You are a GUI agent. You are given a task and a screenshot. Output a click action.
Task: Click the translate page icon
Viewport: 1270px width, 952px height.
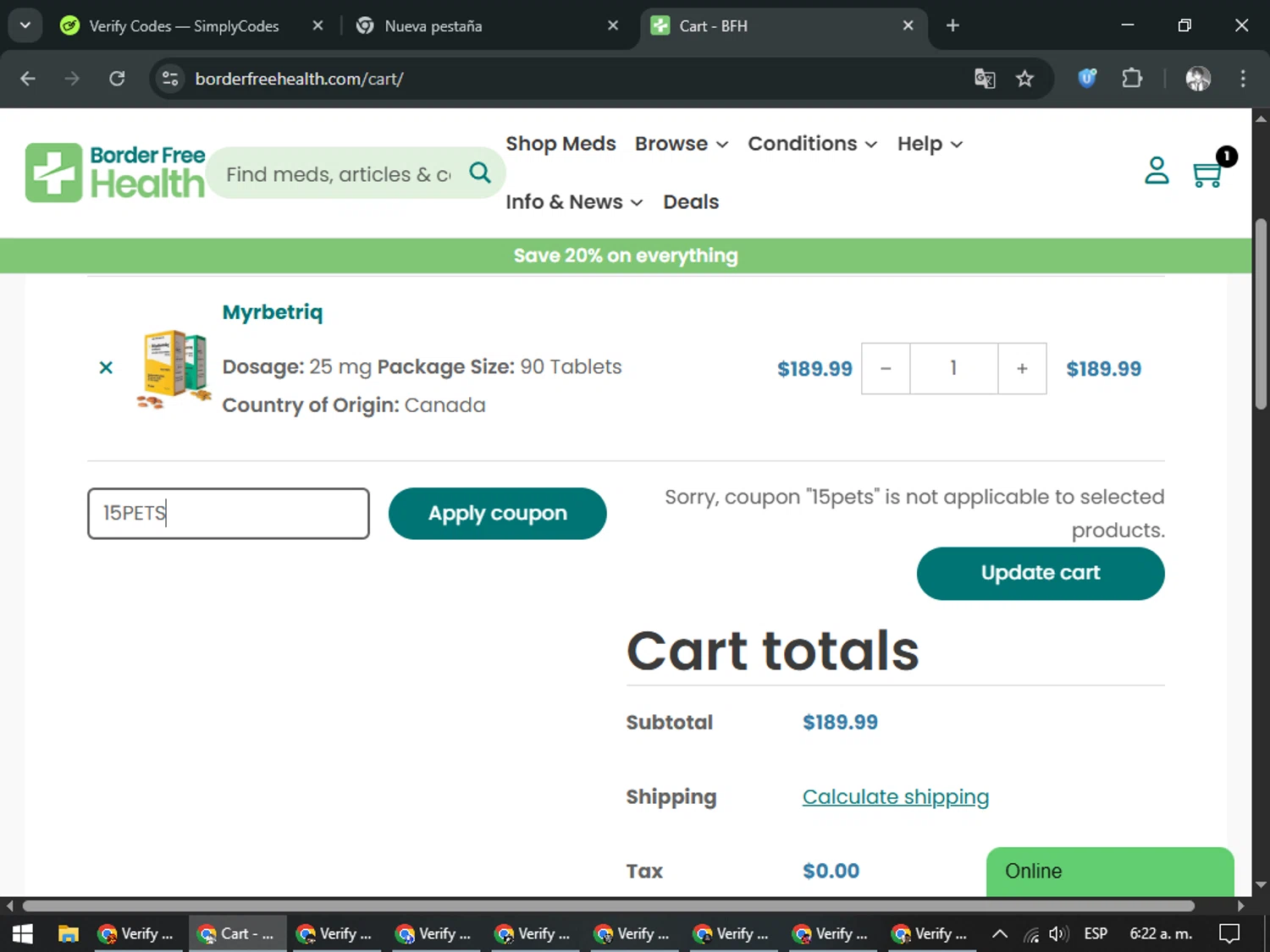(985, 79)
